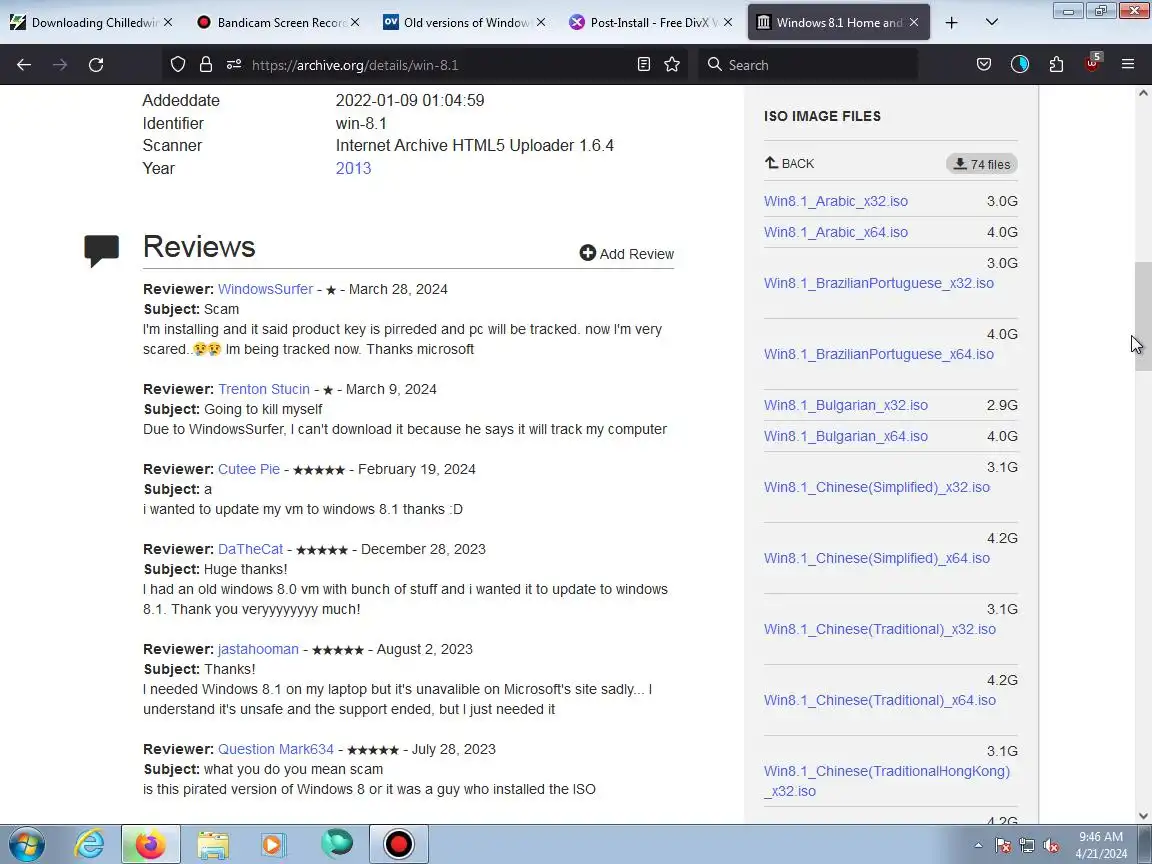This screenshot has width=1152, height=864.
Task: Open the Windows Start button
Action: click(x=26, y=844)
